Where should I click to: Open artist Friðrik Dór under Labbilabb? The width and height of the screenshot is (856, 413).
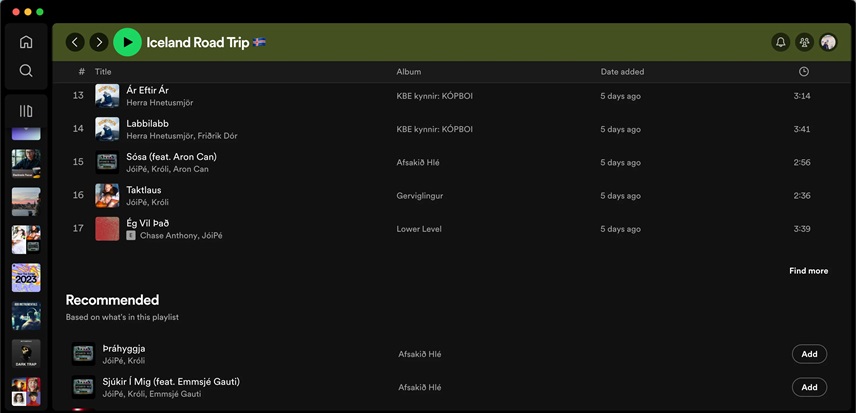pyautogui.click(x=218, y=136)
